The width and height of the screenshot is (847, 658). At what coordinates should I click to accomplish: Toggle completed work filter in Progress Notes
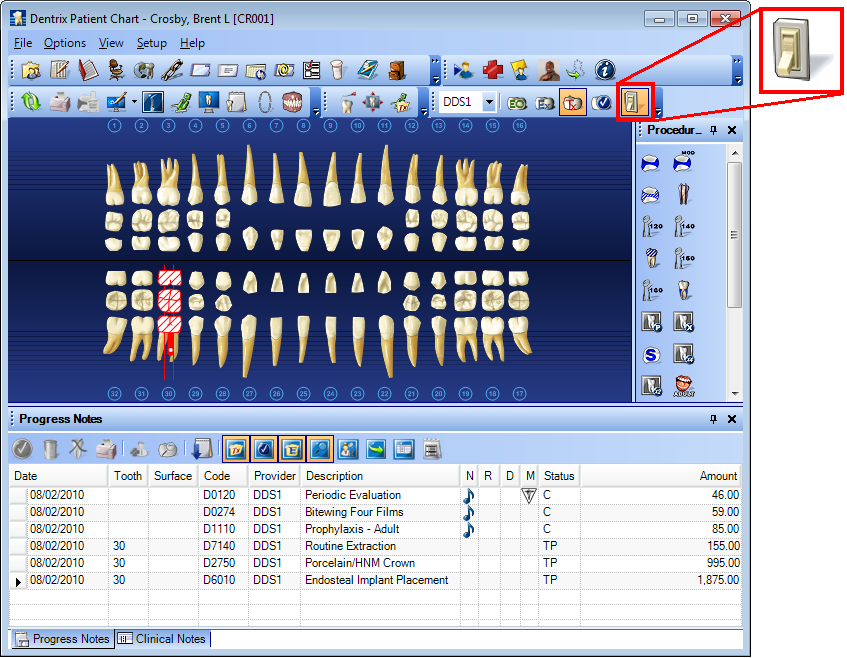coord(264,449)
